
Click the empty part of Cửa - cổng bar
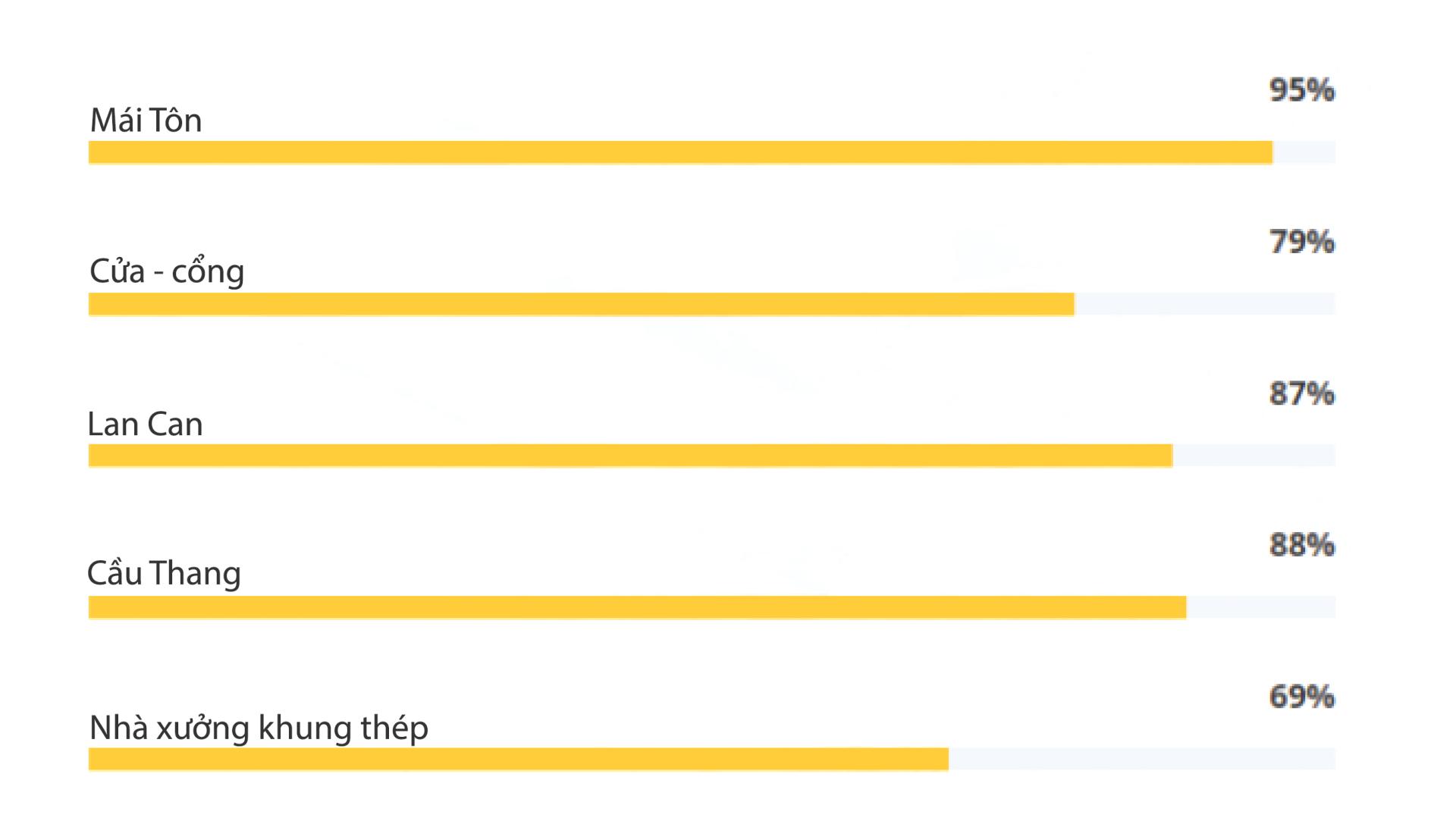pyautogui.click(x=1205, y=304)
